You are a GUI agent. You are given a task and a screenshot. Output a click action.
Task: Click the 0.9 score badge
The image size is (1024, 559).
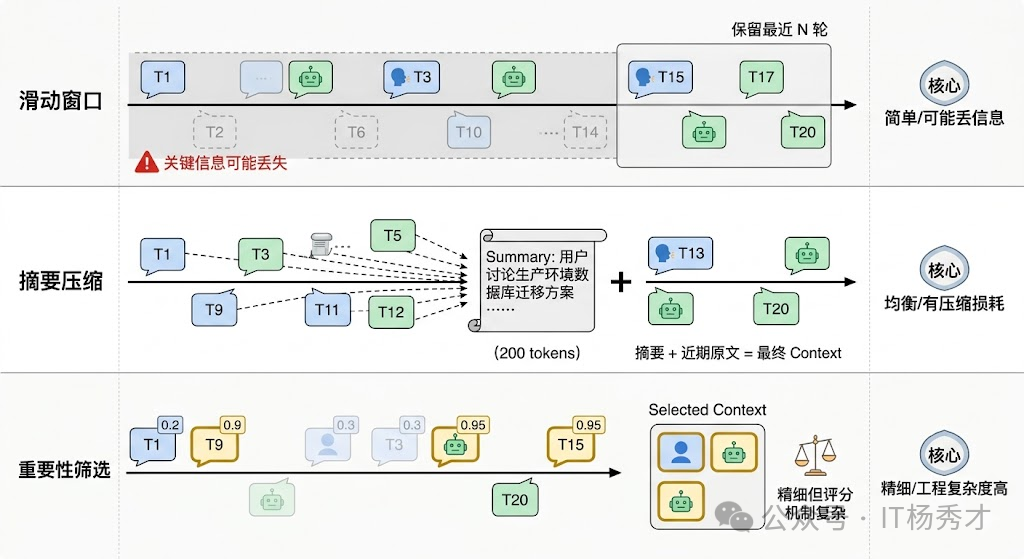pos(232,425)
